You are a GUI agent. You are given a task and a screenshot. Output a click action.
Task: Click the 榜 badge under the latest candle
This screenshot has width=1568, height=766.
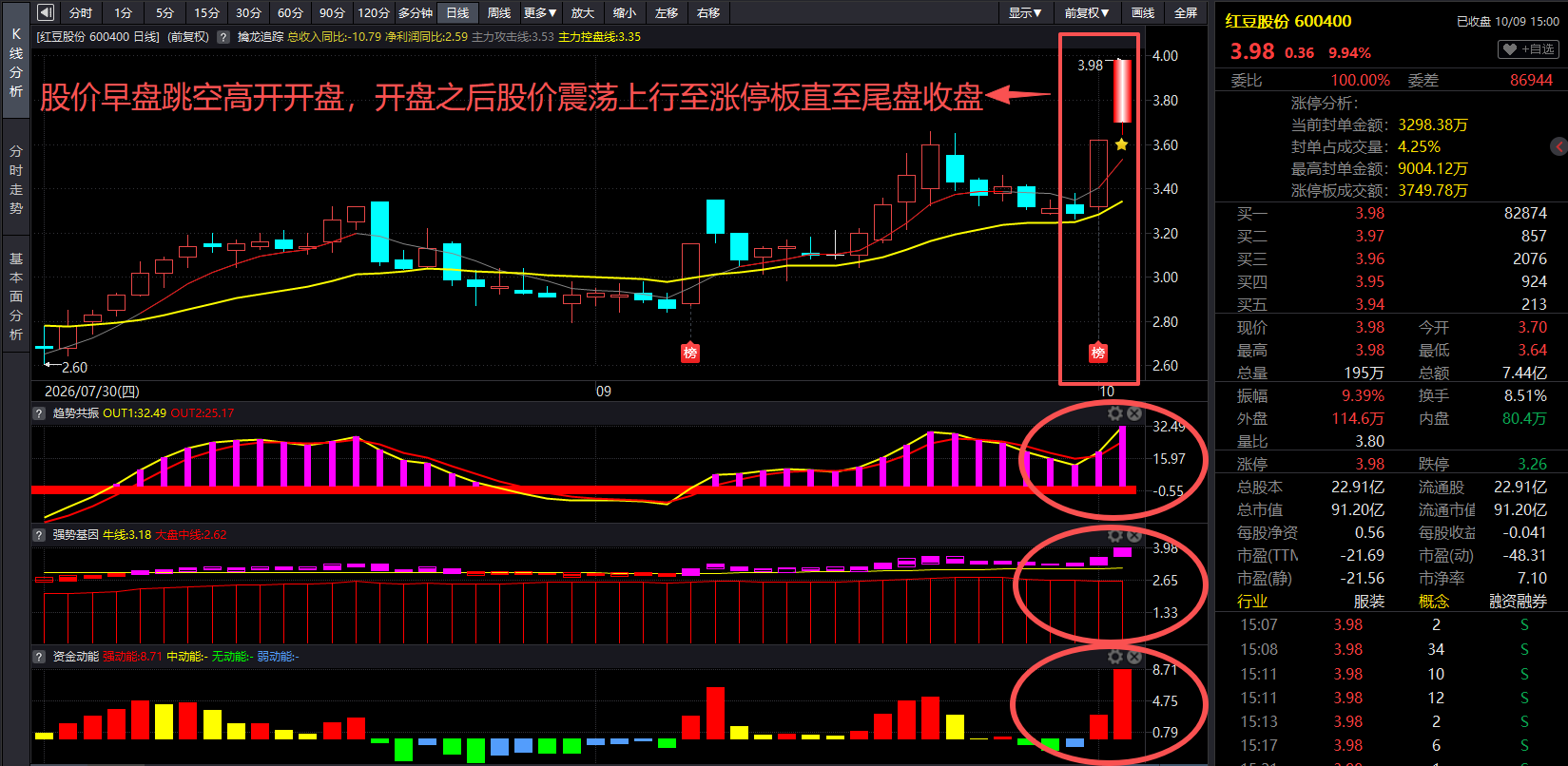[1098, 353]
